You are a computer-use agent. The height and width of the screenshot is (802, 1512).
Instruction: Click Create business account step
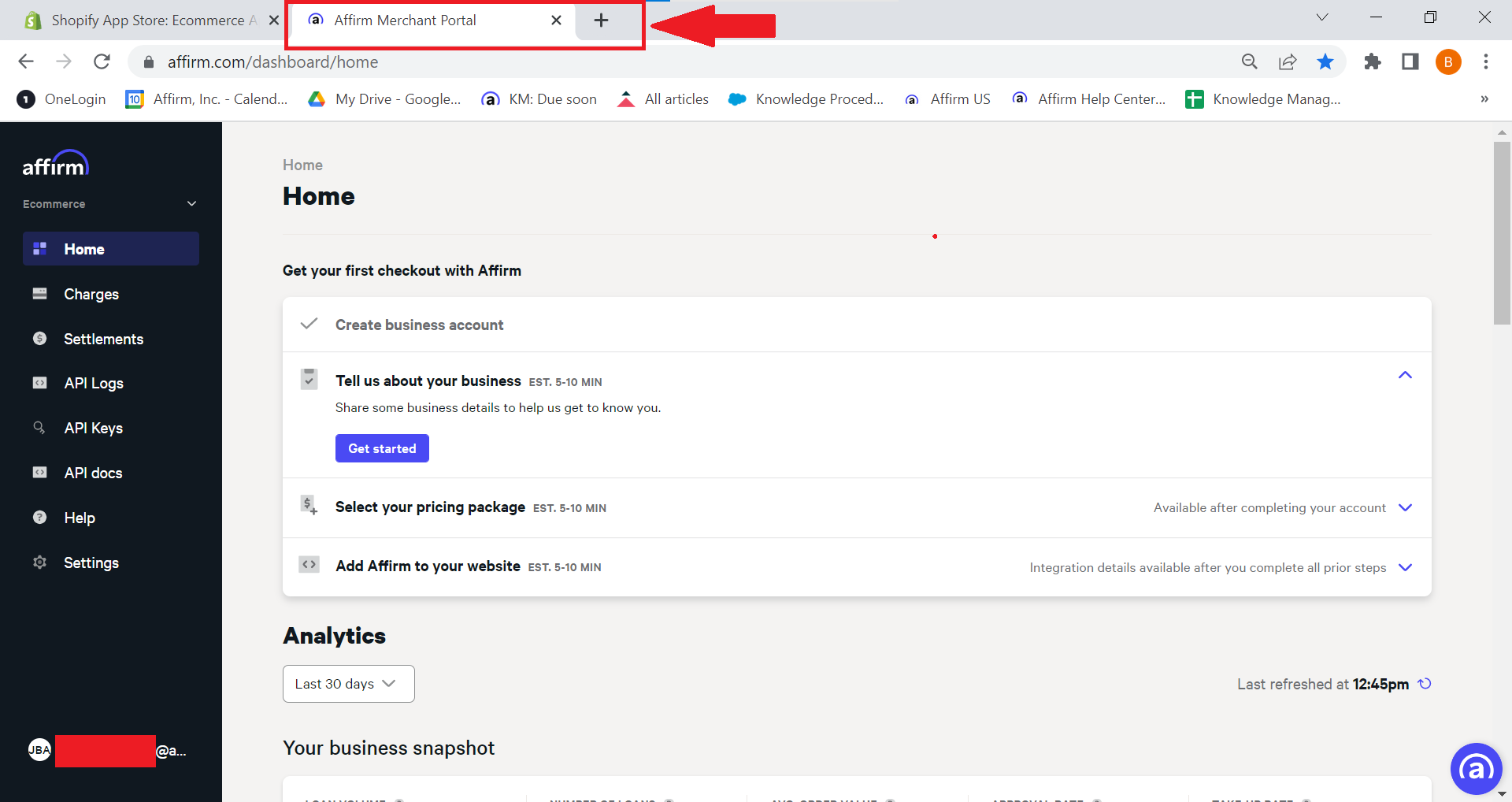point(419,325)
